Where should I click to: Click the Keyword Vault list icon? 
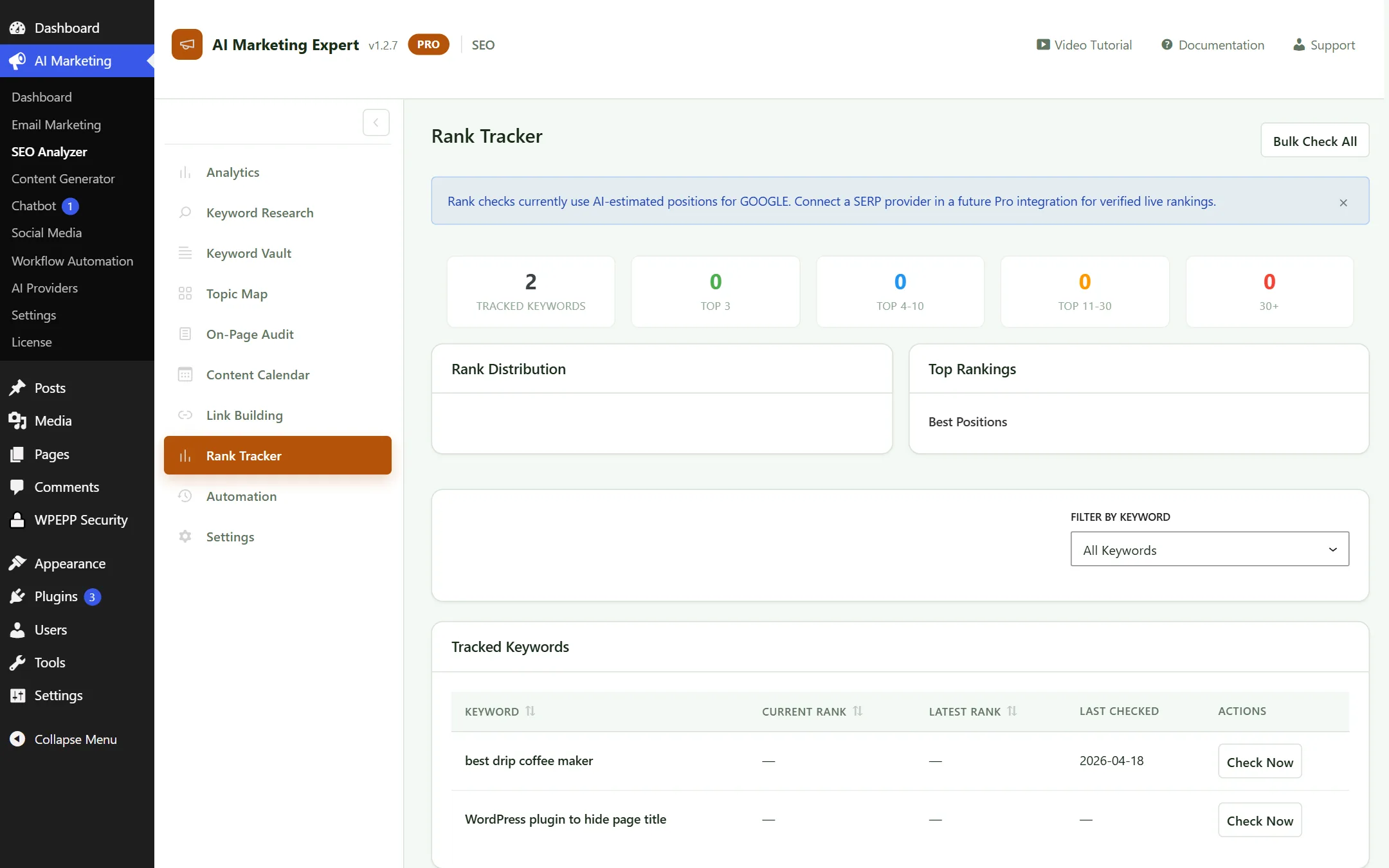click(185, 253)
